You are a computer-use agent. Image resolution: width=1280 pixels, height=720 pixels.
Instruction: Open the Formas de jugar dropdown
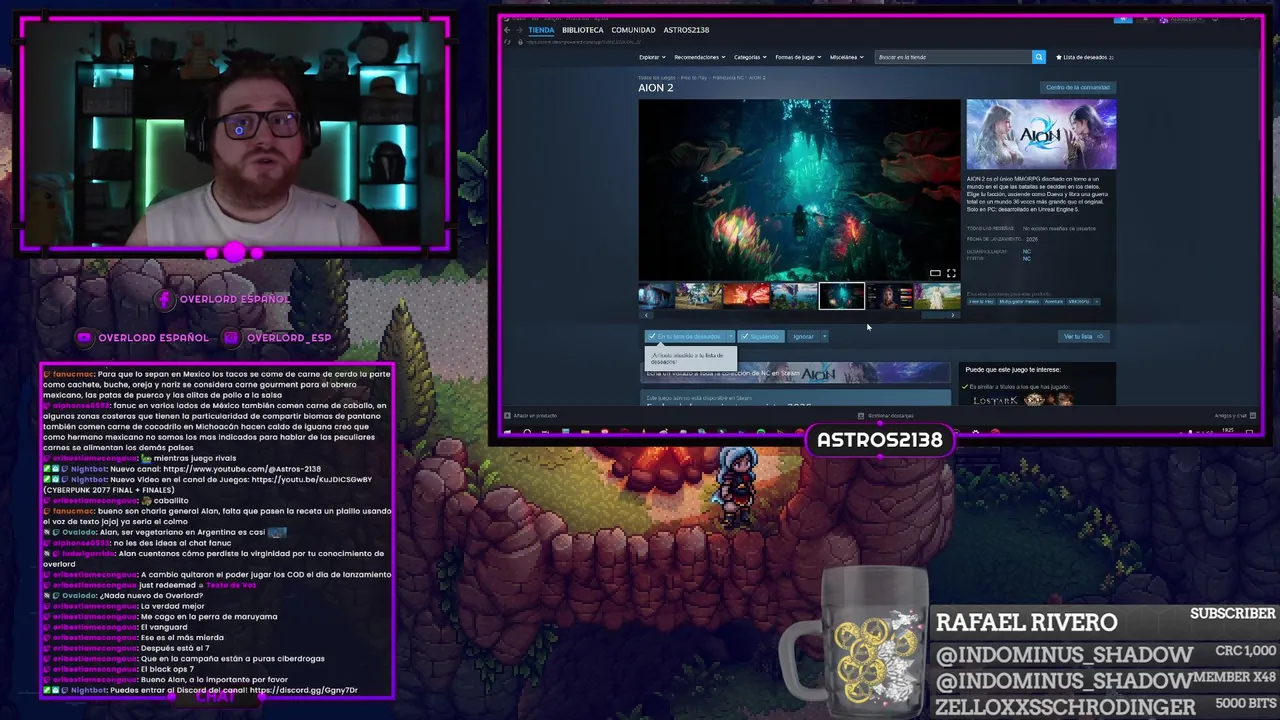(x=798, y=57)
